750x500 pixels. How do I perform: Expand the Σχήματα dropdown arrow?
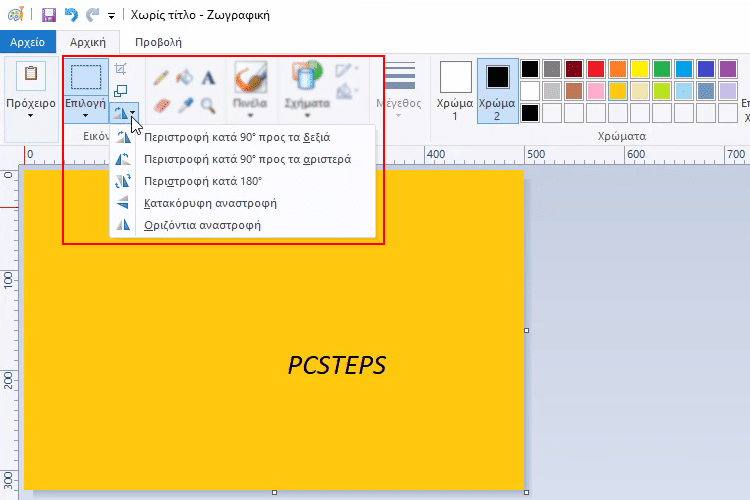tap(307, 115)
